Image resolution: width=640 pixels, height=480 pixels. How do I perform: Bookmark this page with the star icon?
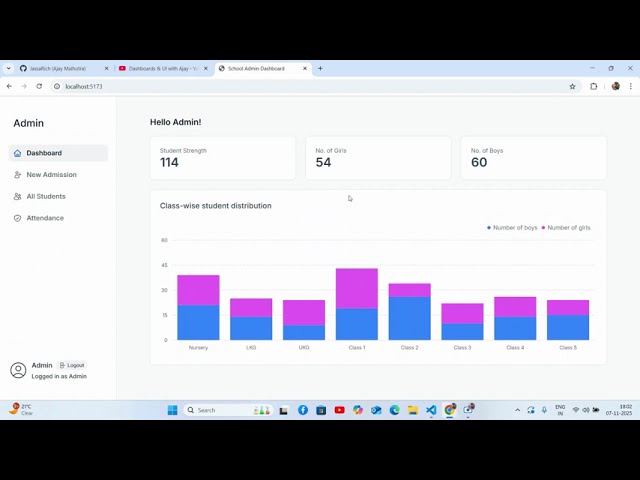572,87
